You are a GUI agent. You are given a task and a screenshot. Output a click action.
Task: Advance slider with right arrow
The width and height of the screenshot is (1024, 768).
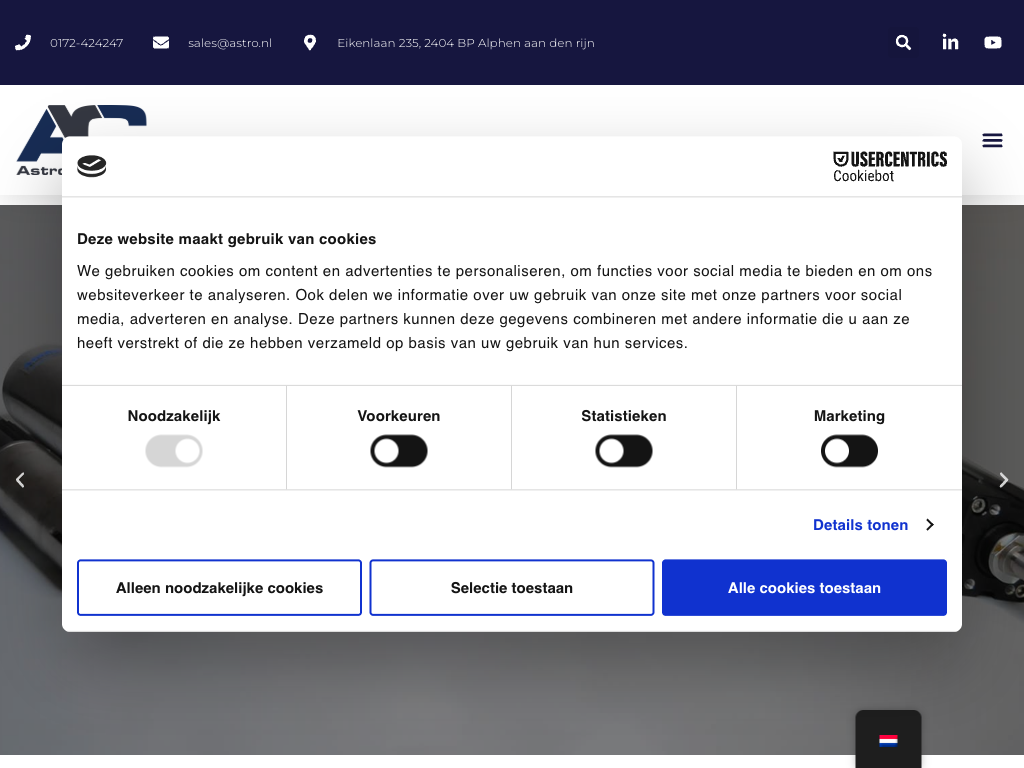coord(1004,480)
